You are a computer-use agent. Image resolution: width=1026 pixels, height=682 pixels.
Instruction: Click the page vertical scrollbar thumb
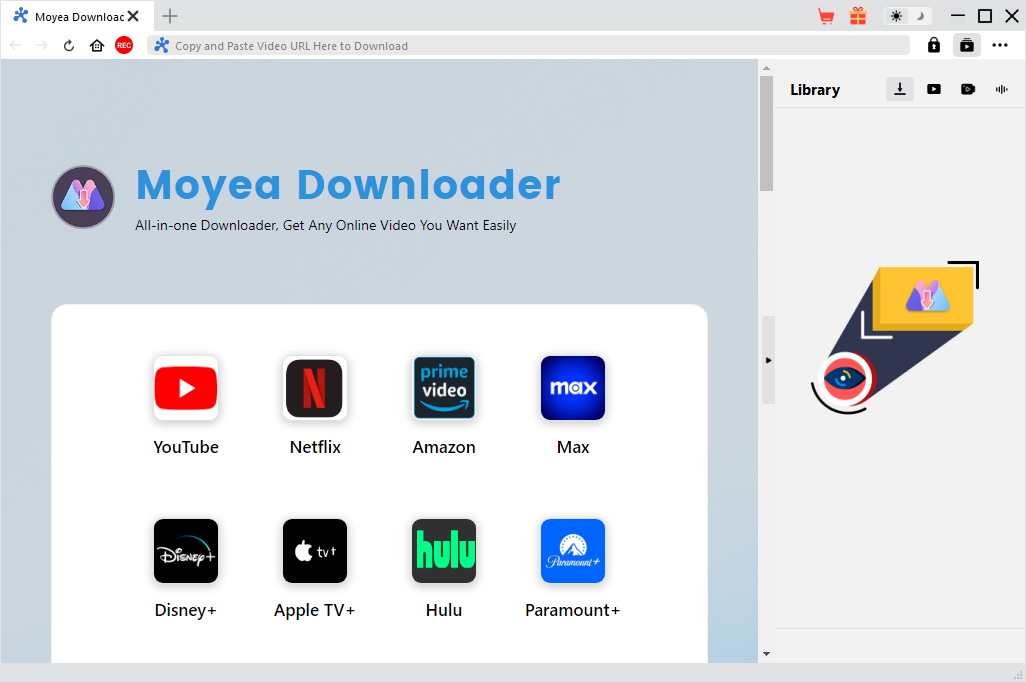(x=766, y=134)
